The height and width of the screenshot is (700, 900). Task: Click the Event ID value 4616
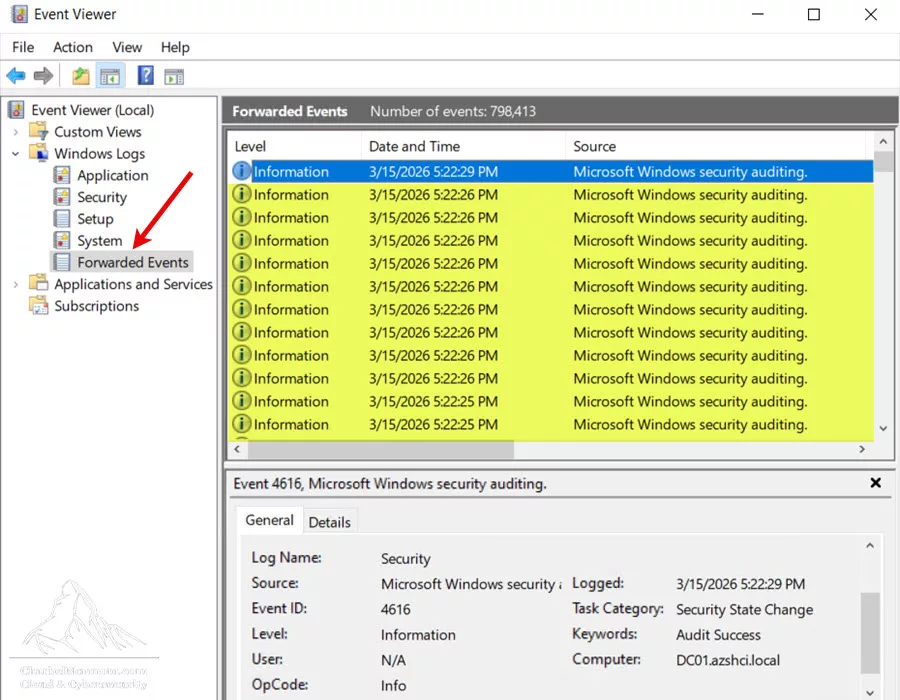click(x=395, y=609)
